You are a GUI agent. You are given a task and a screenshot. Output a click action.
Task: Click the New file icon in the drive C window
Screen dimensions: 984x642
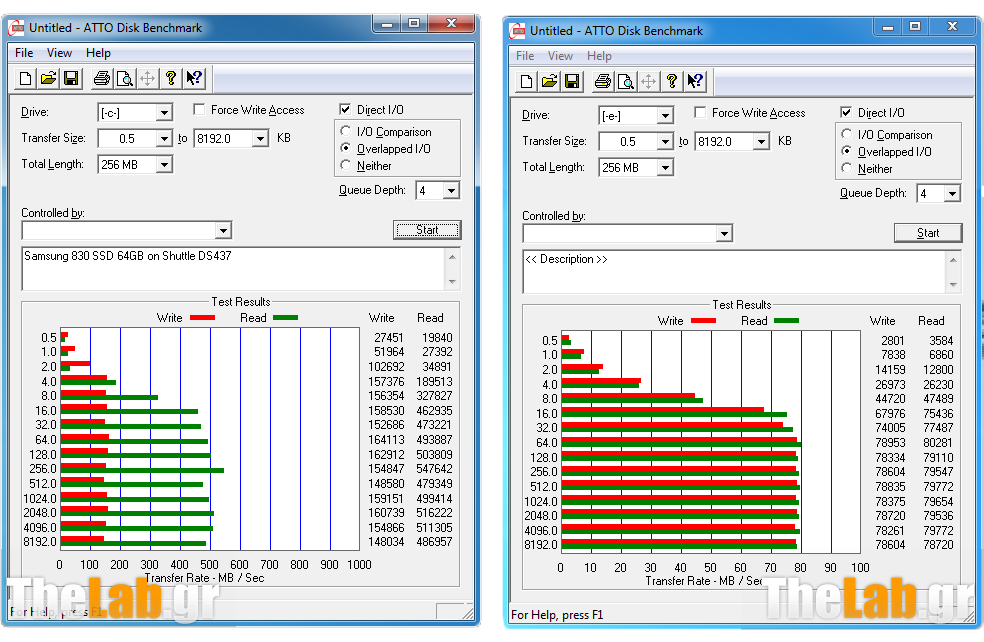point(26,78)
